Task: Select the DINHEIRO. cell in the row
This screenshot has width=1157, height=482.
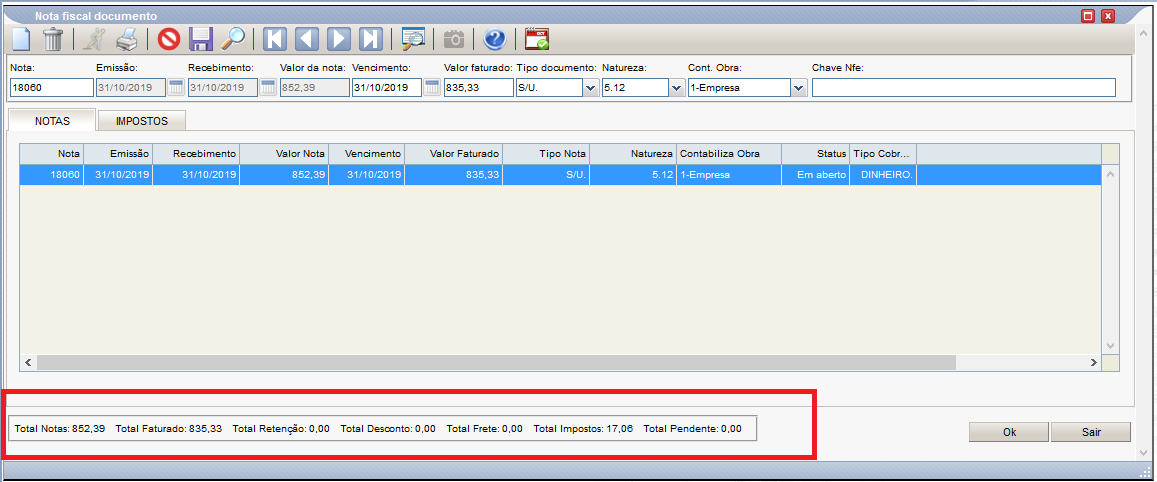Action: pyautogui.click(x=883, y=175)
